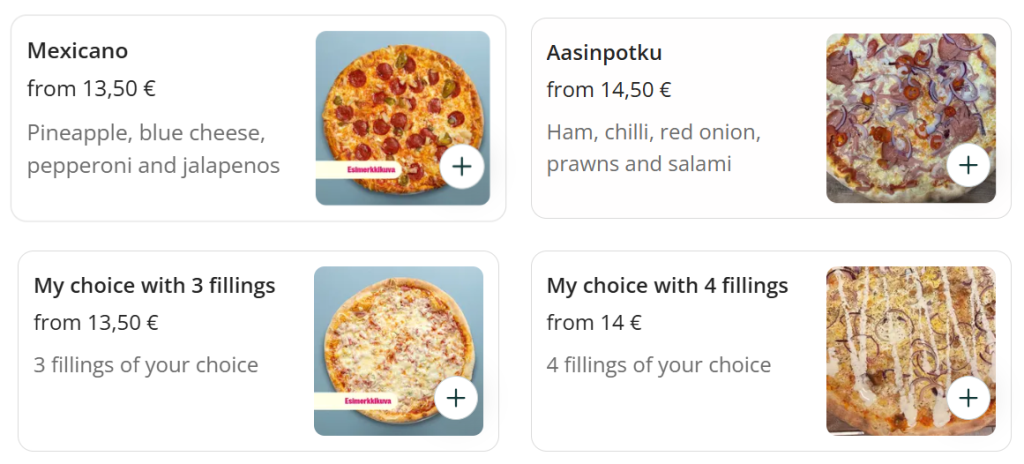Click the Mexicano price from 13,50 €
The width and height of the screenshot is (1024, 464).
click(x=91, y=88)
